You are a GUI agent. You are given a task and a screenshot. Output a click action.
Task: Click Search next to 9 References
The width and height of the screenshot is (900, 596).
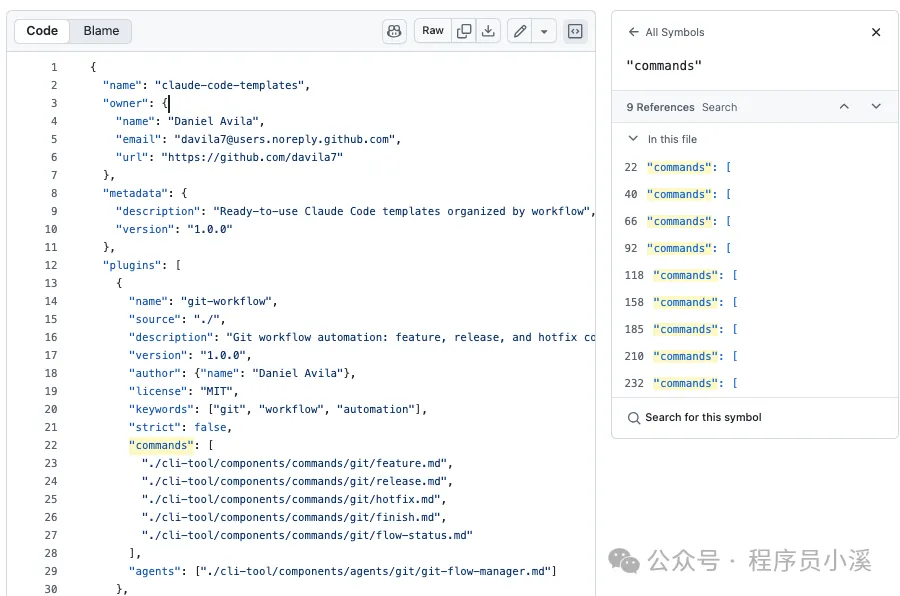tap(719, 107)
